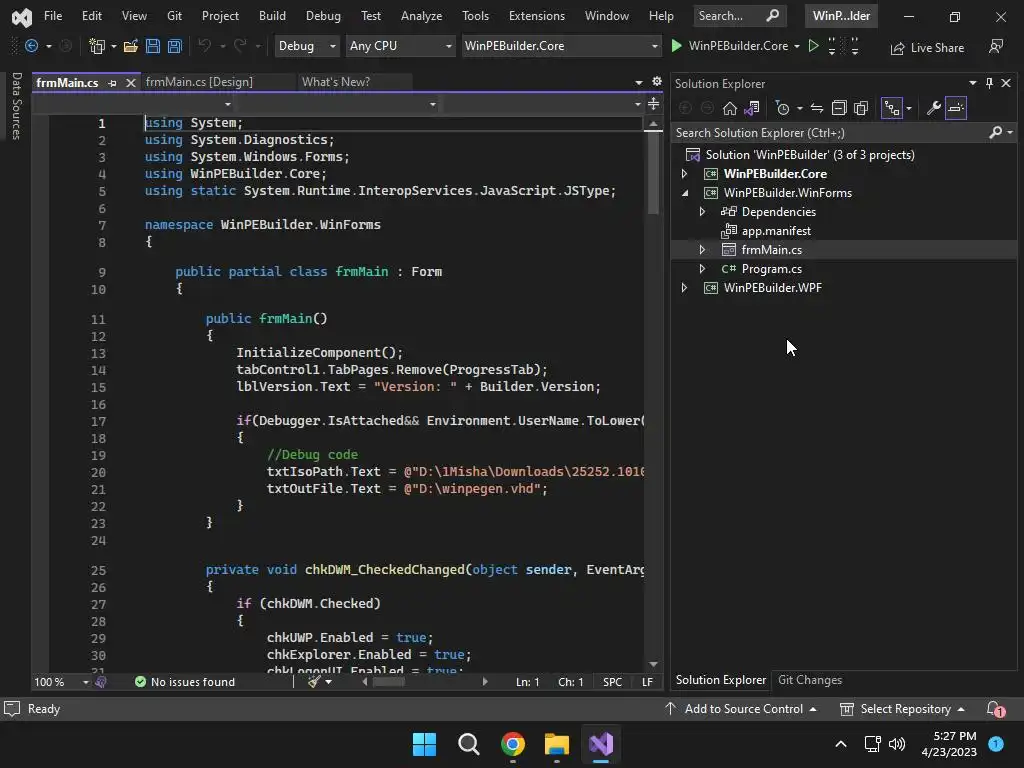Click the Send Feedback person icon
The image size is (1024, 768).
[996, 46]
